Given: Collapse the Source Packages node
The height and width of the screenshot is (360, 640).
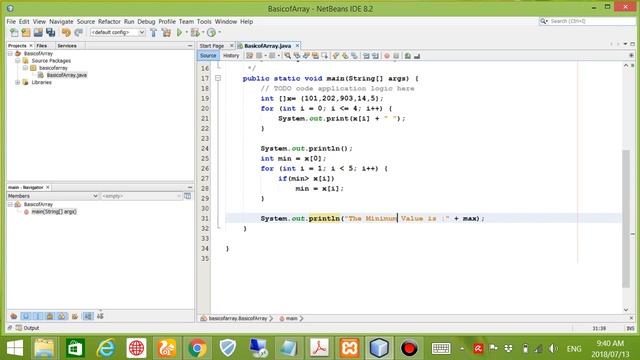Looking at the screenshot, I should pyautogui.click(x=18, y=60).
